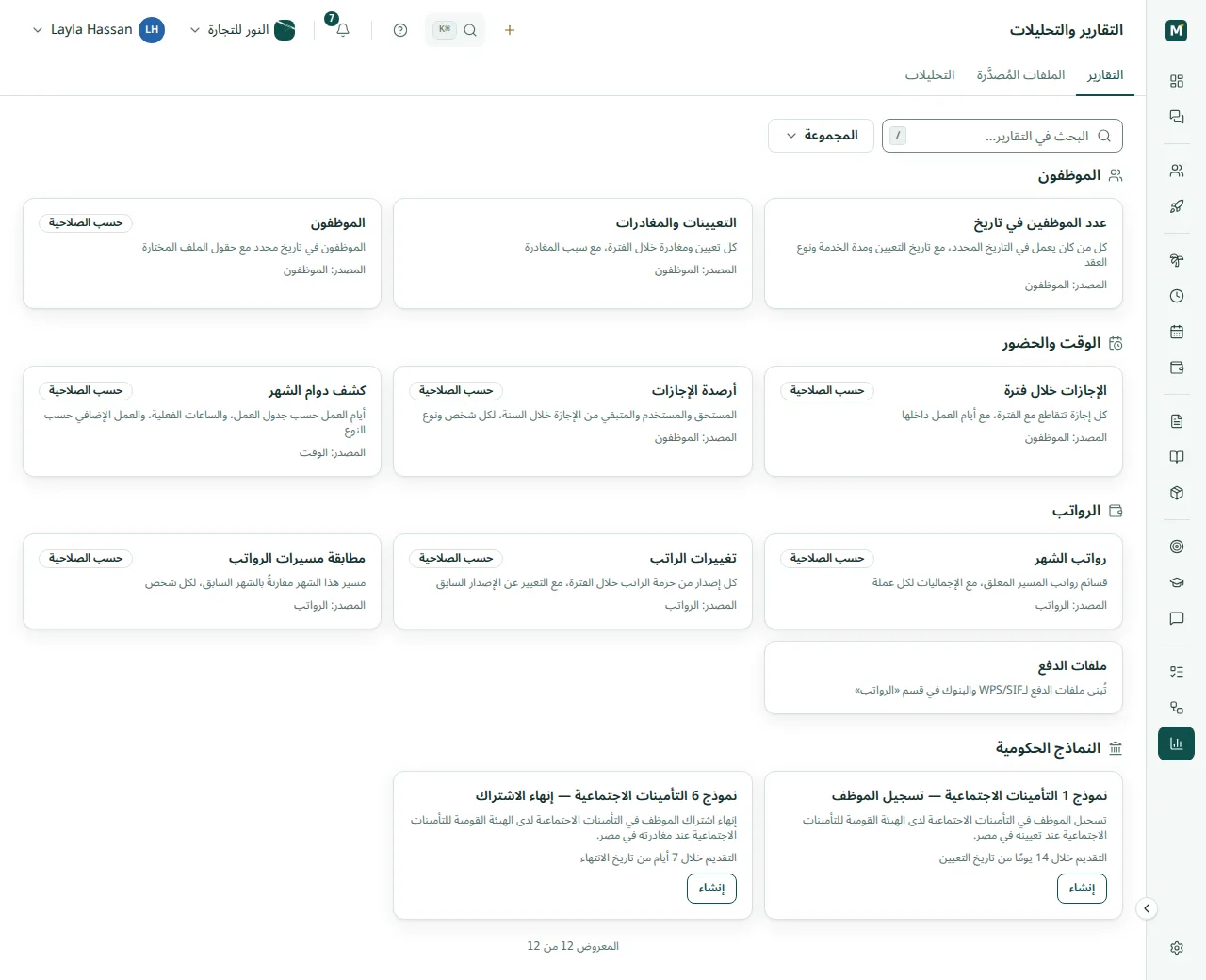Open settings gear at sidebar bottom
1206x980 pixels.
tap(1176, 948)
